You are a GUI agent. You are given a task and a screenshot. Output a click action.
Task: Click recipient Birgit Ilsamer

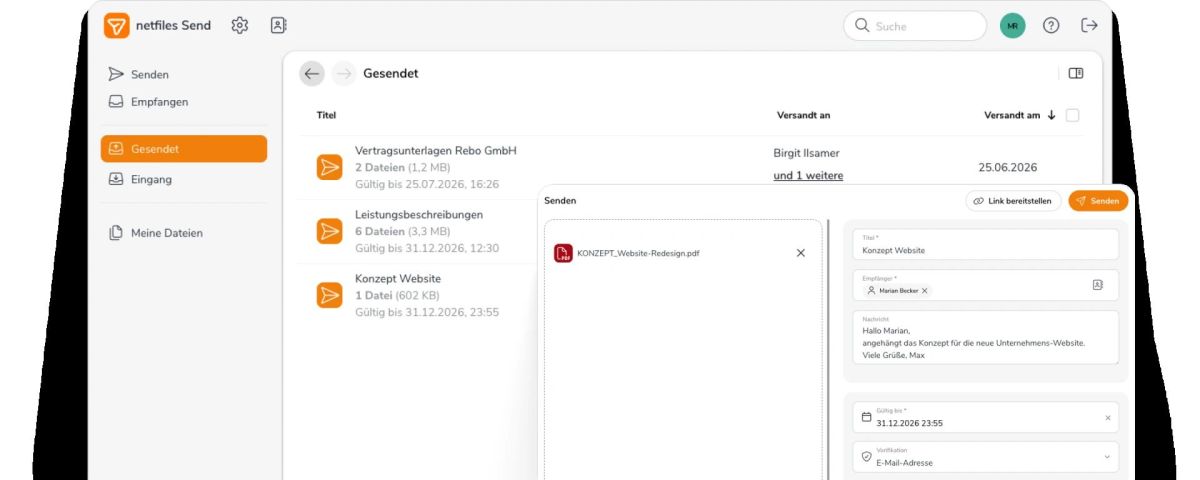pos(806,153)
